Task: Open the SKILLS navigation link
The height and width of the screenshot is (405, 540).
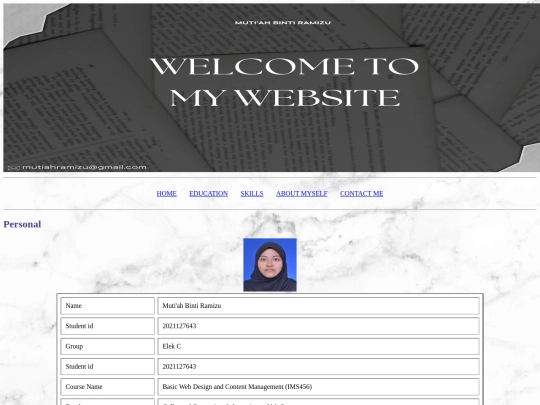Action: pyautogui.click(x=252, y=194)
